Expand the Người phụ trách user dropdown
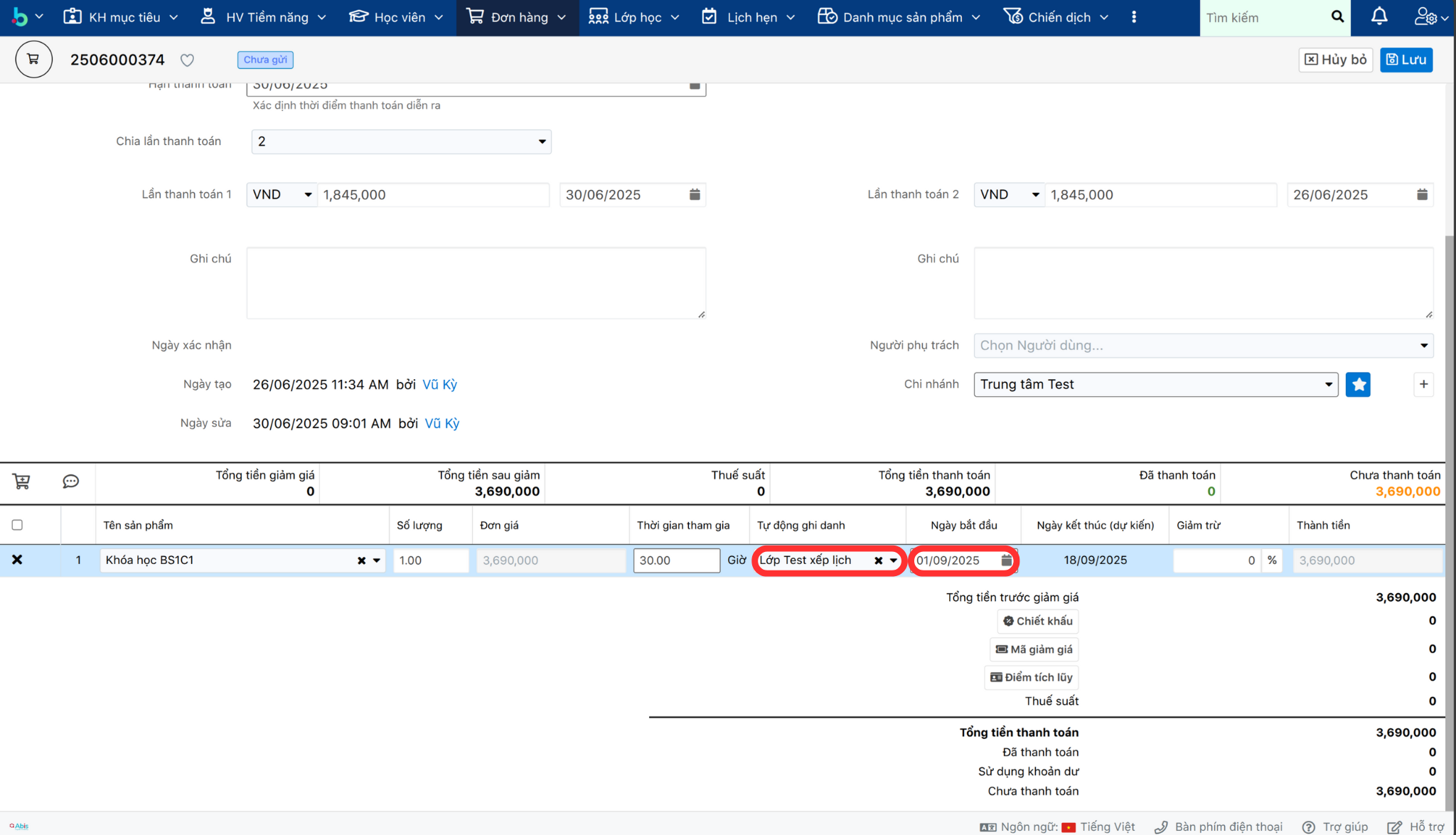 click(x=1203, y=346)
